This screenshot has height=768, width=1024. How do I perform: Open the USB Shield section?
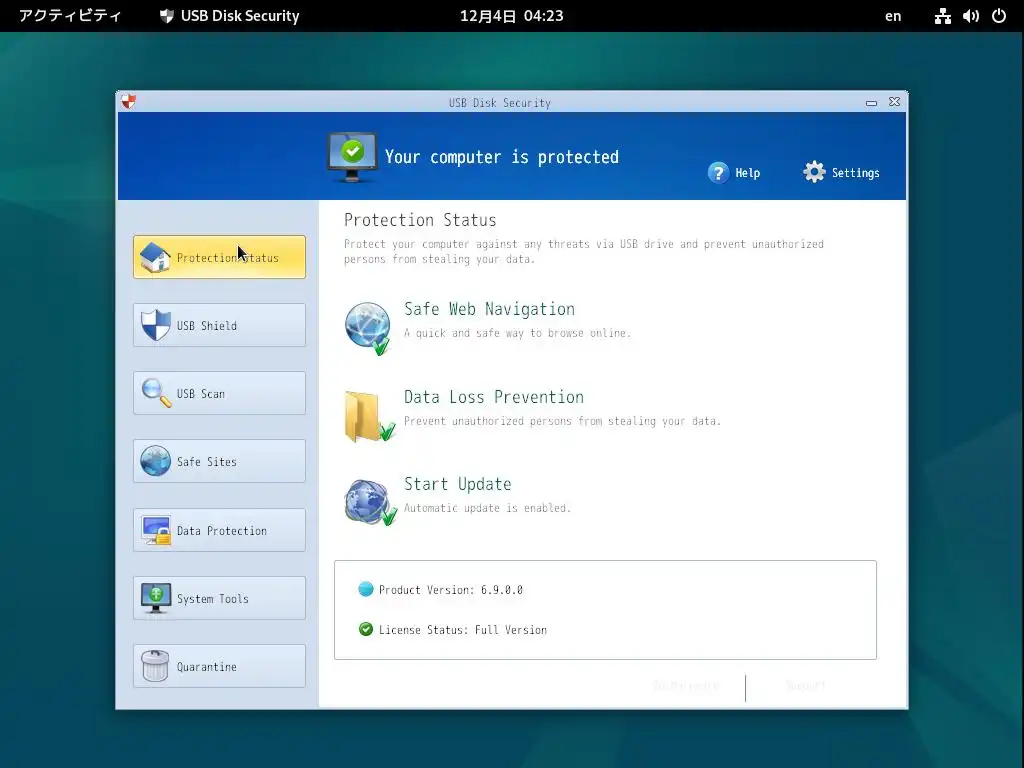219,325
